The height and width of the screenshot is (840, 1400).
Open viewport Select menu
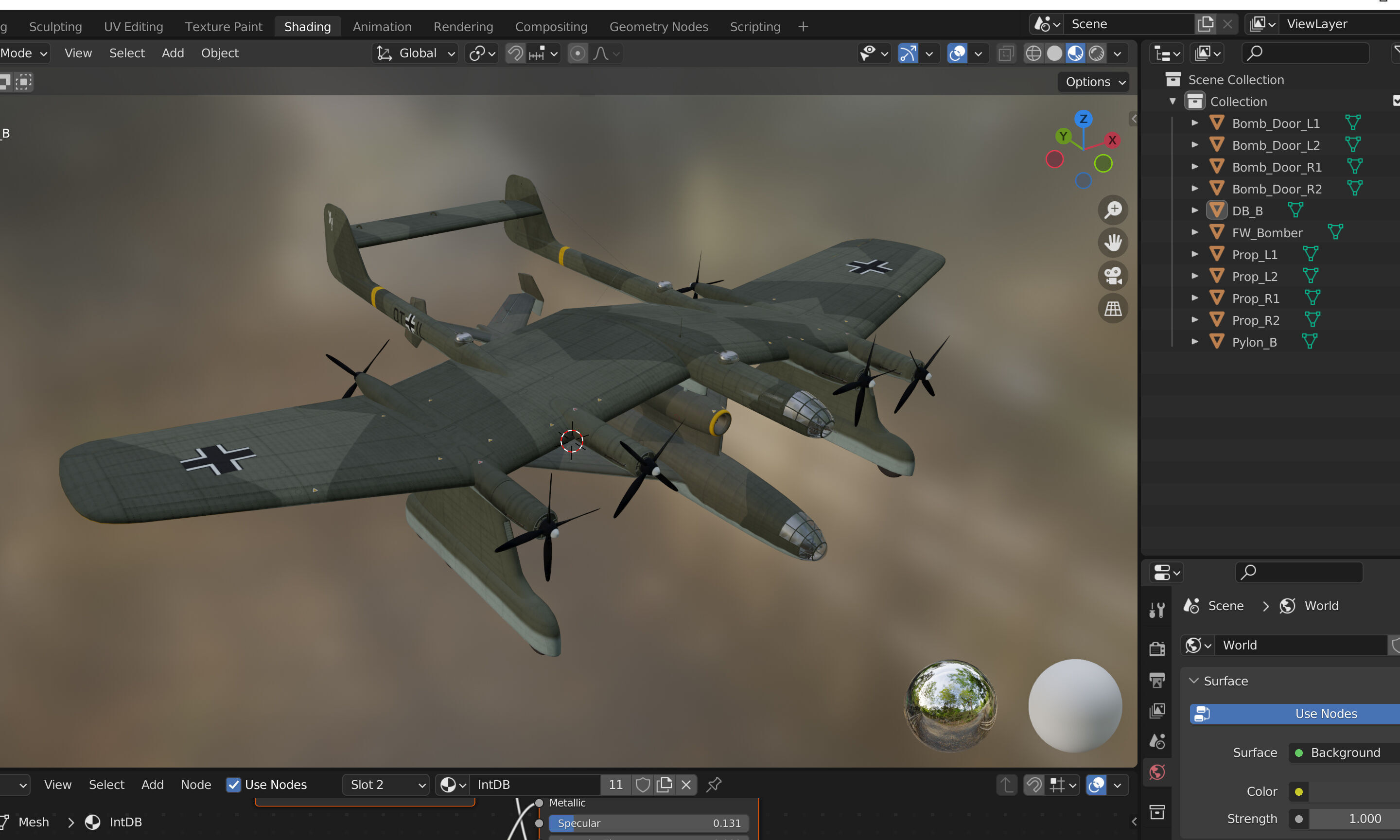pyautogui.click(x=127, y=53)
